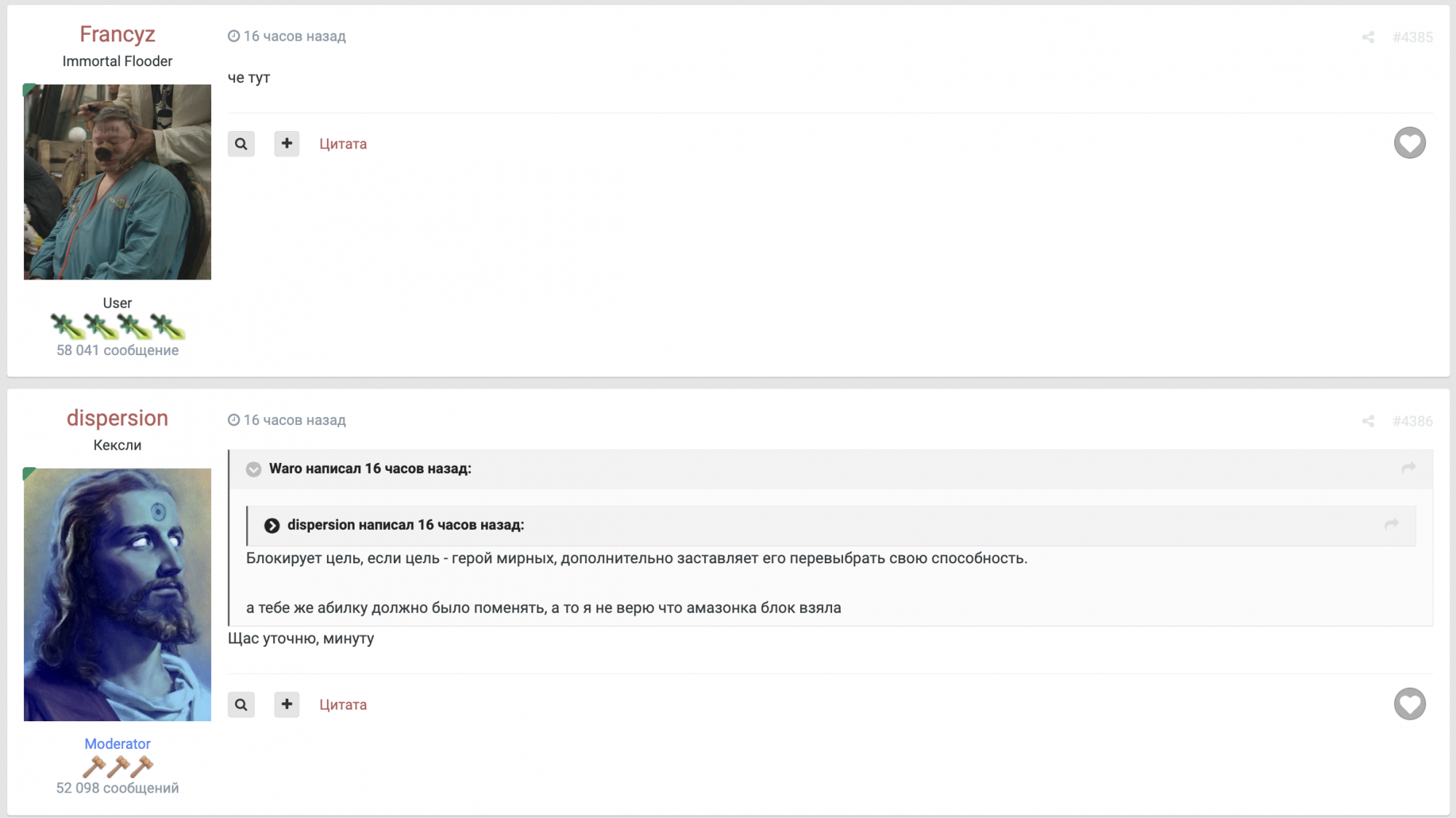Collapse the Waro quote block chevron

click(253, 469)
